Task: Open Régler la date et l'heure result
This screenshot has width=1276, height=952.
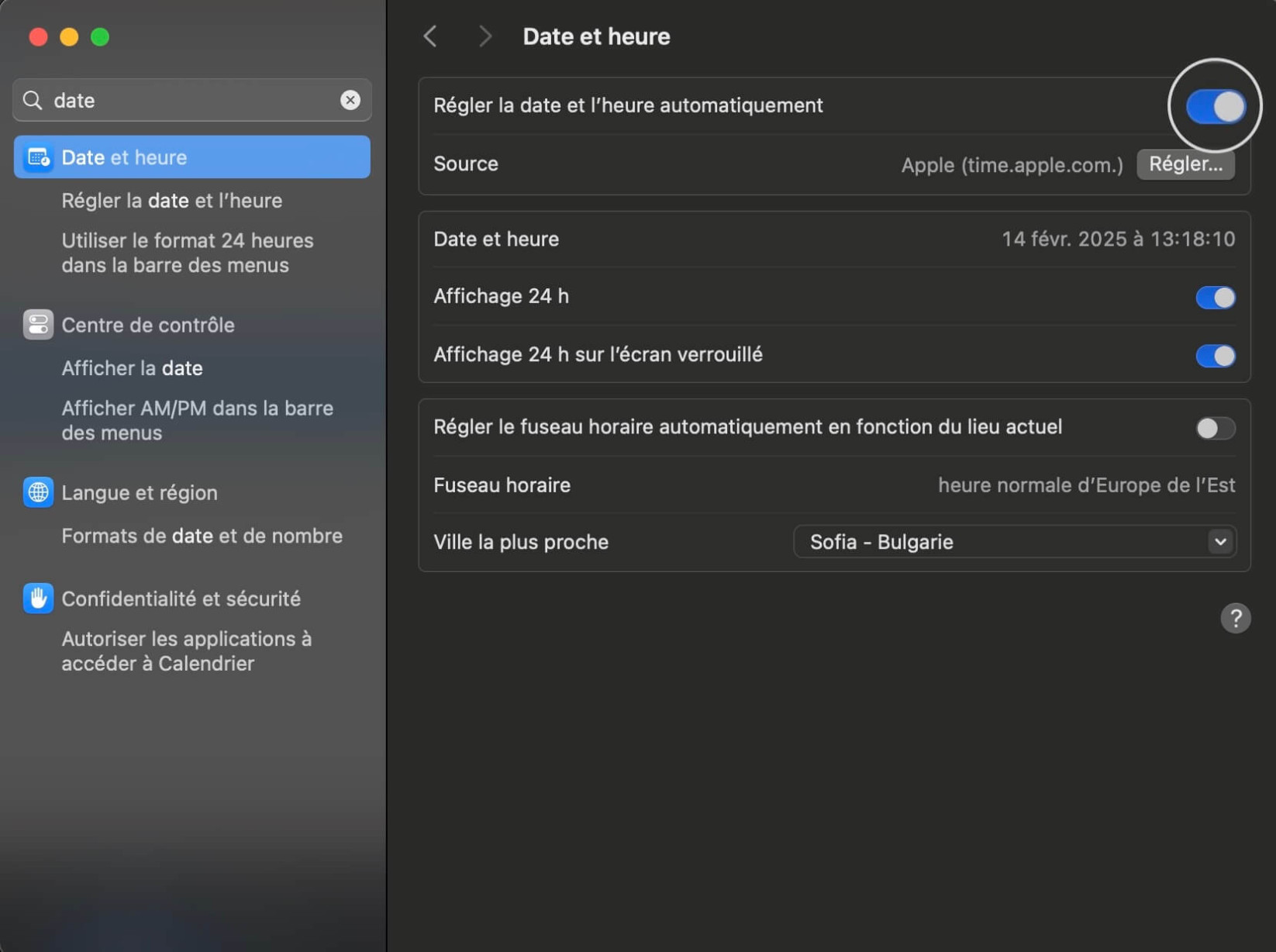Action: tap(172, 201)
